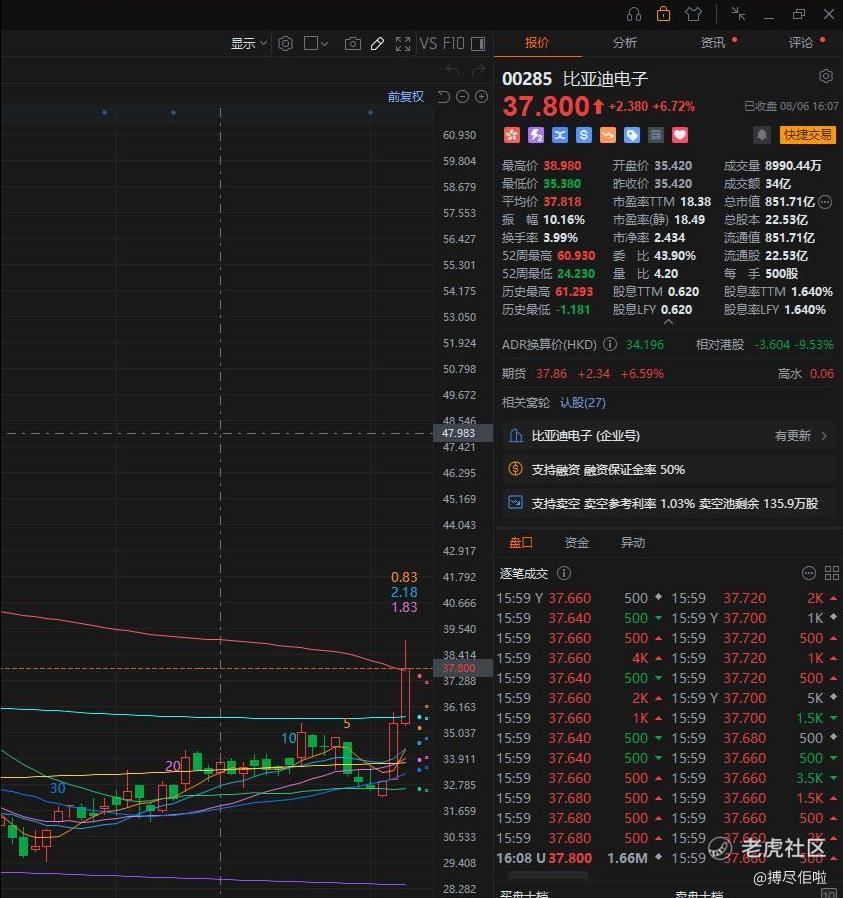This screenshot has width=843, height=898.
Task: Click the 快捷交易 quick trade button
Action: (807, 135)
